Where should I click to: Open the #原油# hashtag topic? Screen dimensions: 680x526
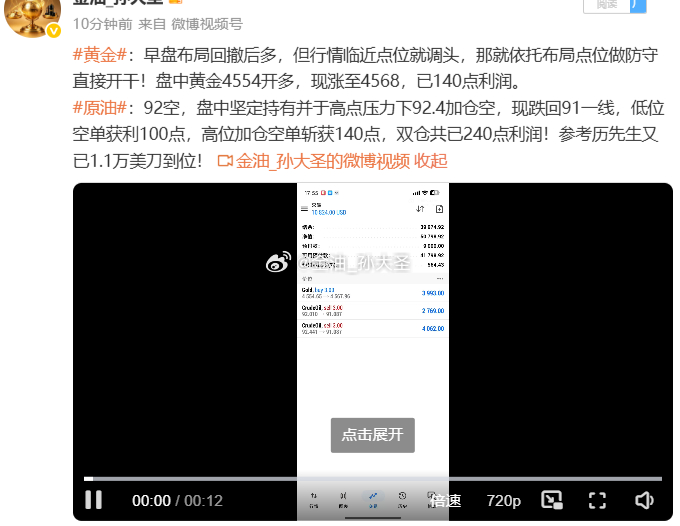pos(100,108)
